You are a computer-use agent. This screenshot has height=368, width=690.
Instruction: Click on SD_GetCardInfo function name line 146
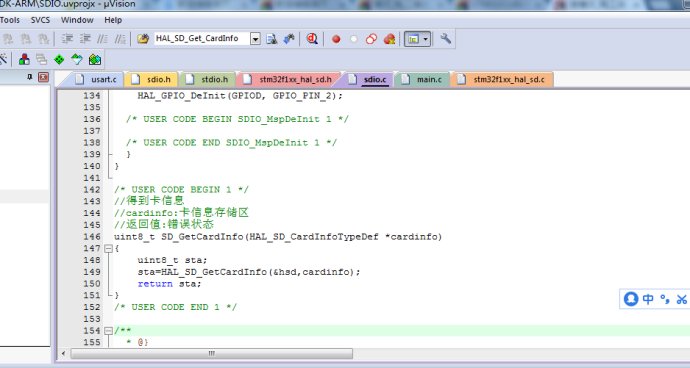(x=202, y=237)
